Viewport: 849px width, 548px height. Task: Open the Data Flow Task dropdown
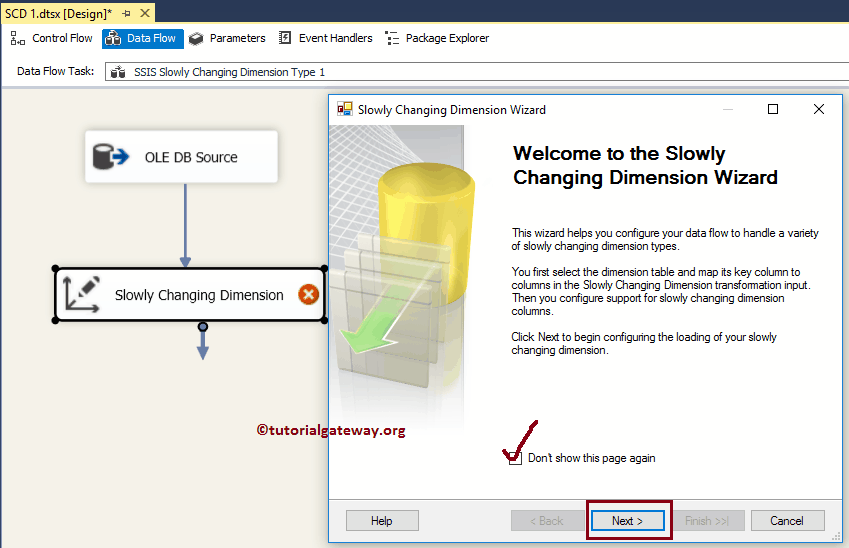(x=477, y=72)
